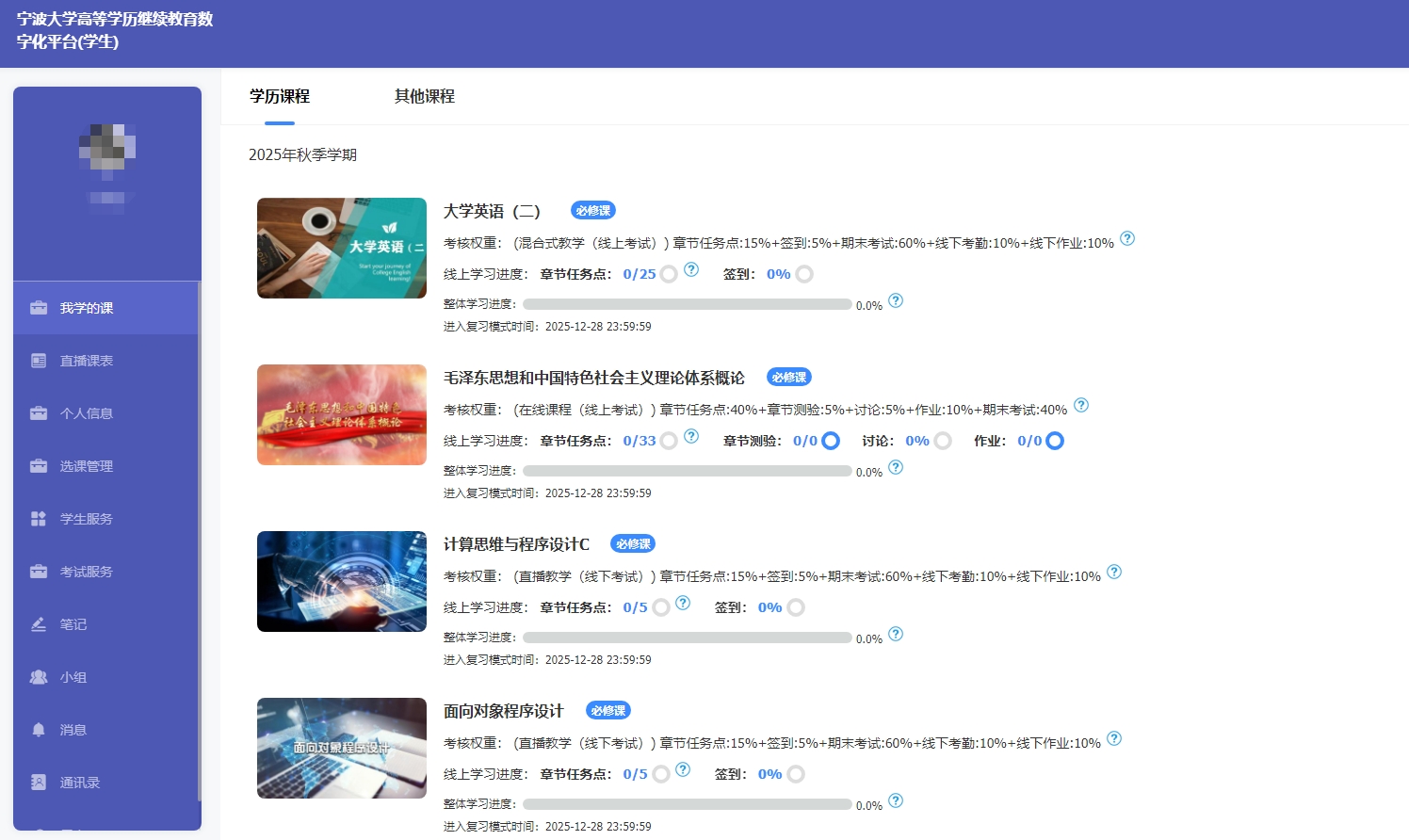Screen dimensions: 1409x840
Task: Click 大学英语 overall progress bar
Action: (x=688, y=304)
